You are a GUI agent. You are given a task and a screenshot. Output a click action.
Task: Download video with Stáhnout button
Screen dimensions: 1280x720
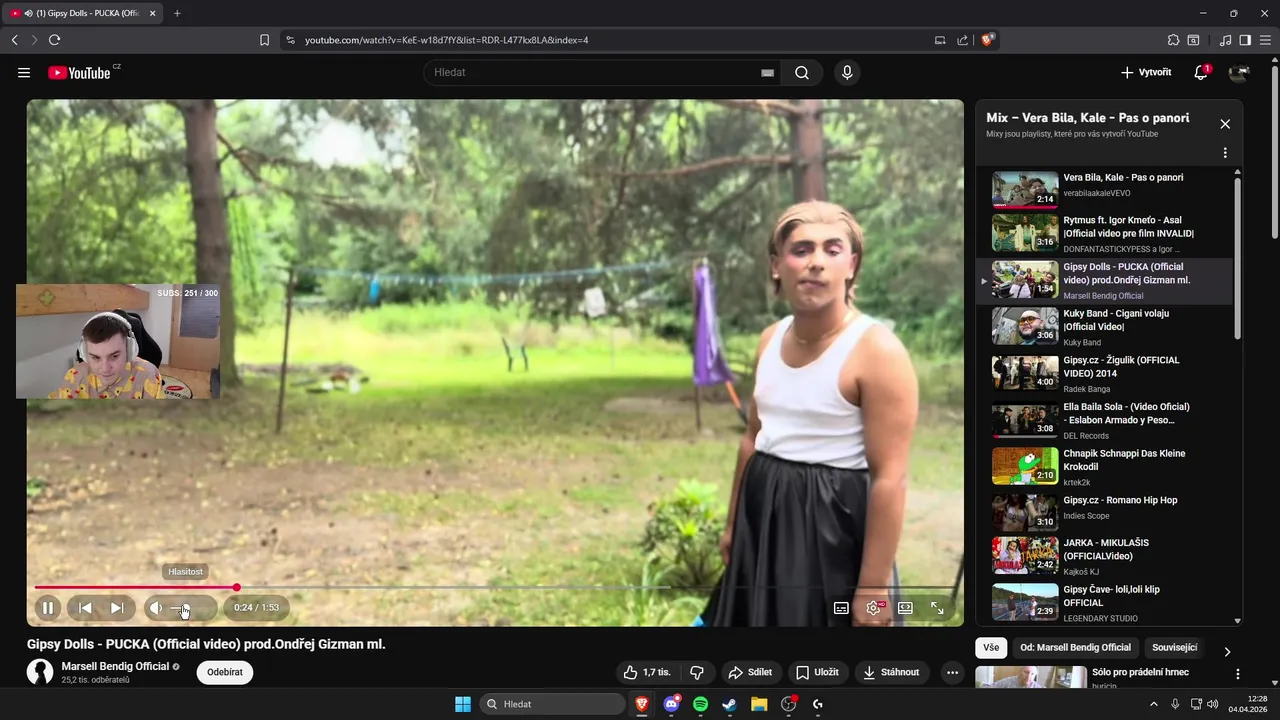(x=891, y=672)
